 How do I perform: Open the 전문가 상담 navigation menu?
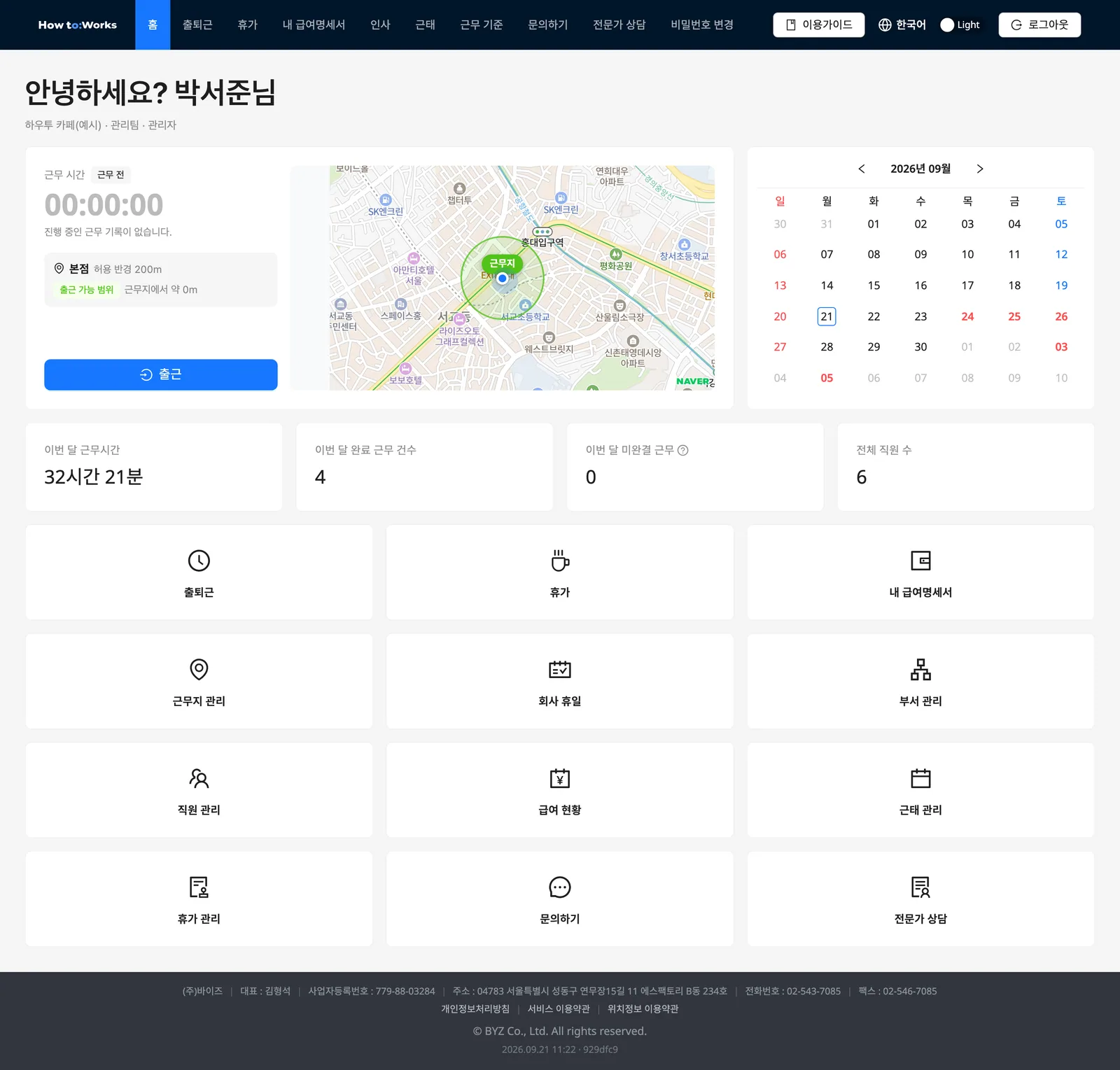pos(619,24)
